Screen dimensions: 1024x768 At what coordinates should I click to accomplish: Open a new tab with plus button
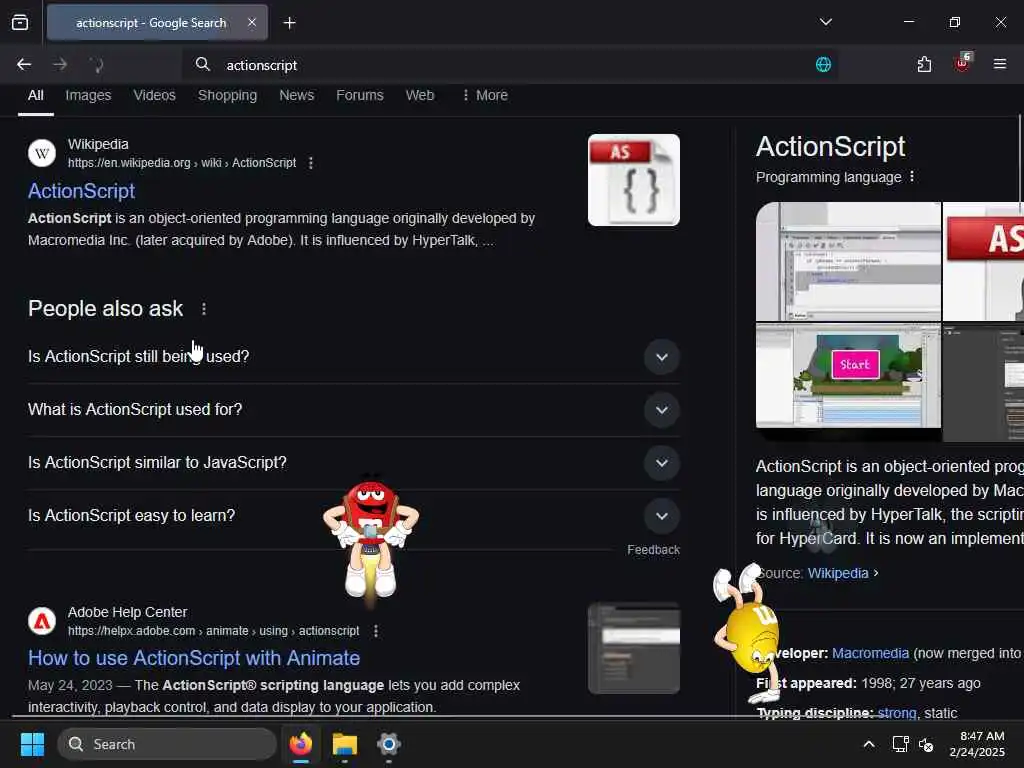click(289, 23)
